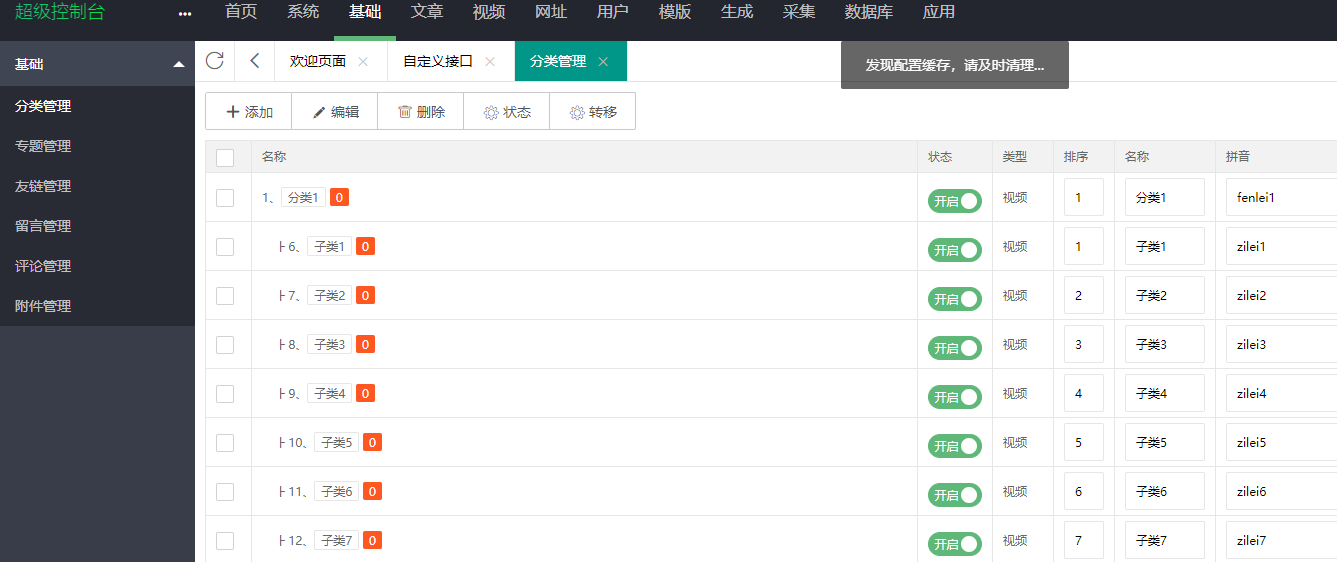Click the 编辑 edit button
The image size is (1337, 562).
click(334, 111)
